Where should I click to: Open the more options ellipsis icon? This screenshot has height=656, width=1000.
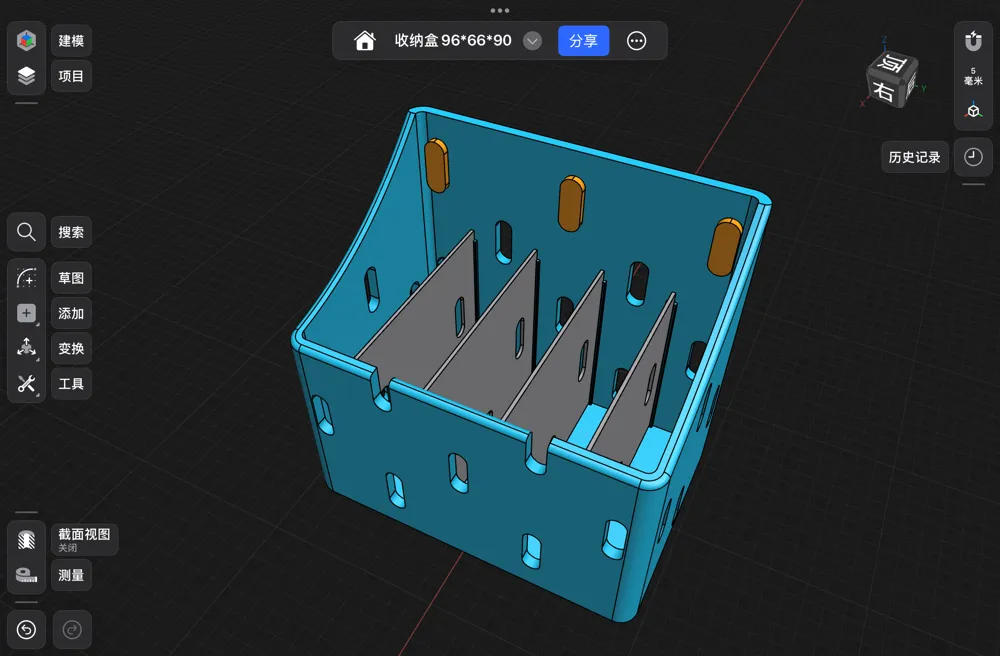tap(636, 41)
